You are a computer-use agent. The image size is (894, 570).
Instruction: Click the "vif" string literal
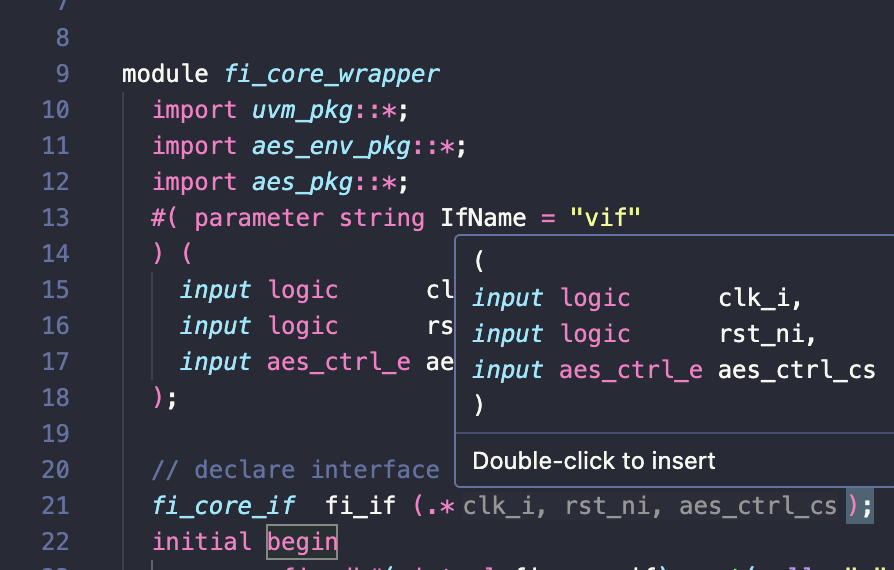coord(604,218)
